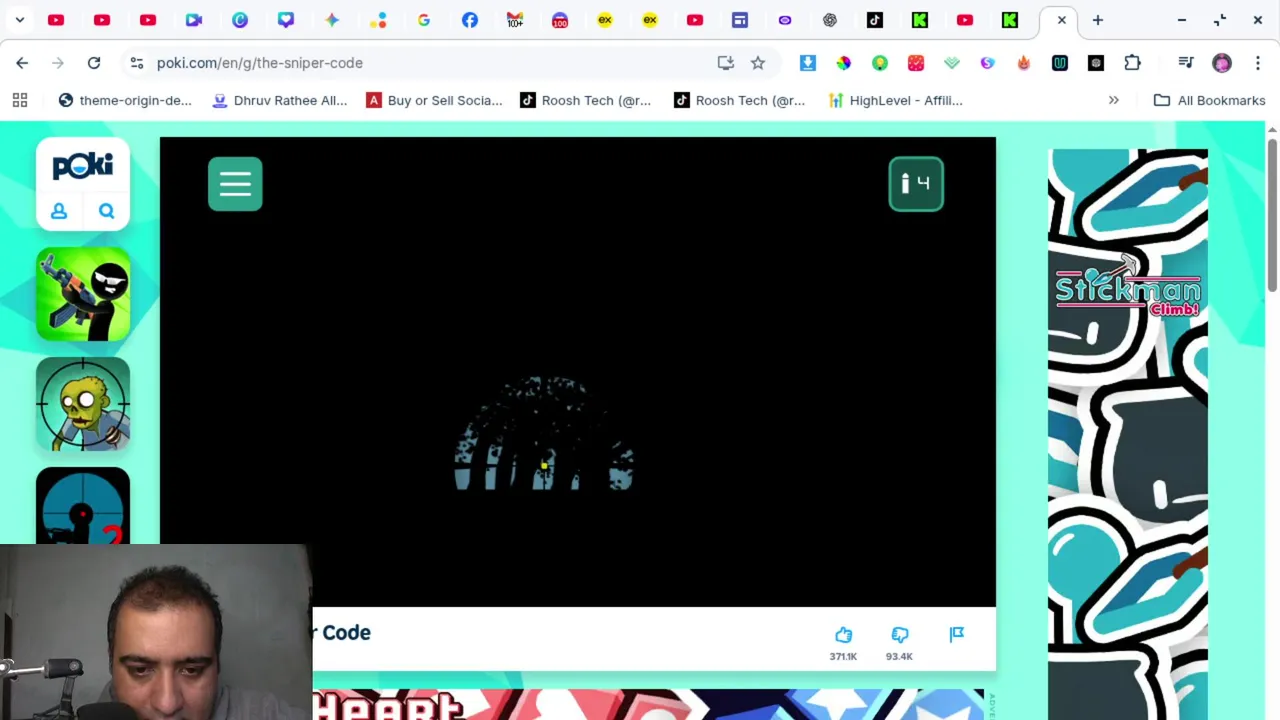
Task: Bookmark this page with the star icon
Action: point(758,63)
